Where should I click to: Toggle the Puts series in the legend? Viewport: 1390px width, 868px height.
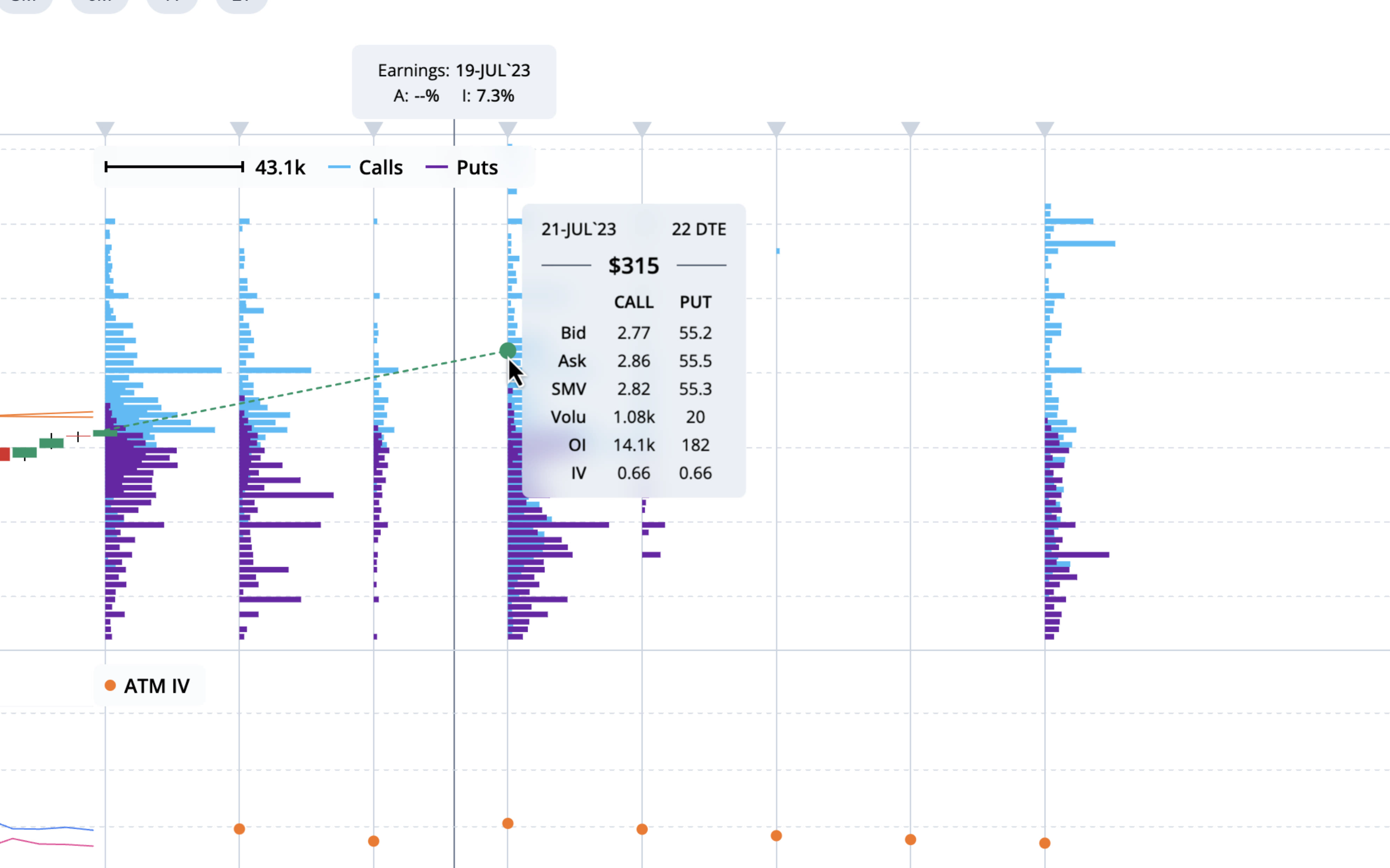pos(476,167)
